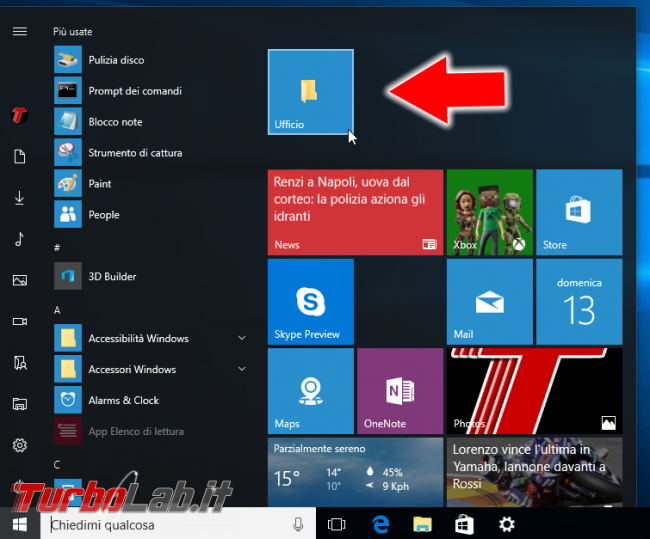Open App Elenco di lettura
This screenshot has height=539, width=650.
click(151, 431)
